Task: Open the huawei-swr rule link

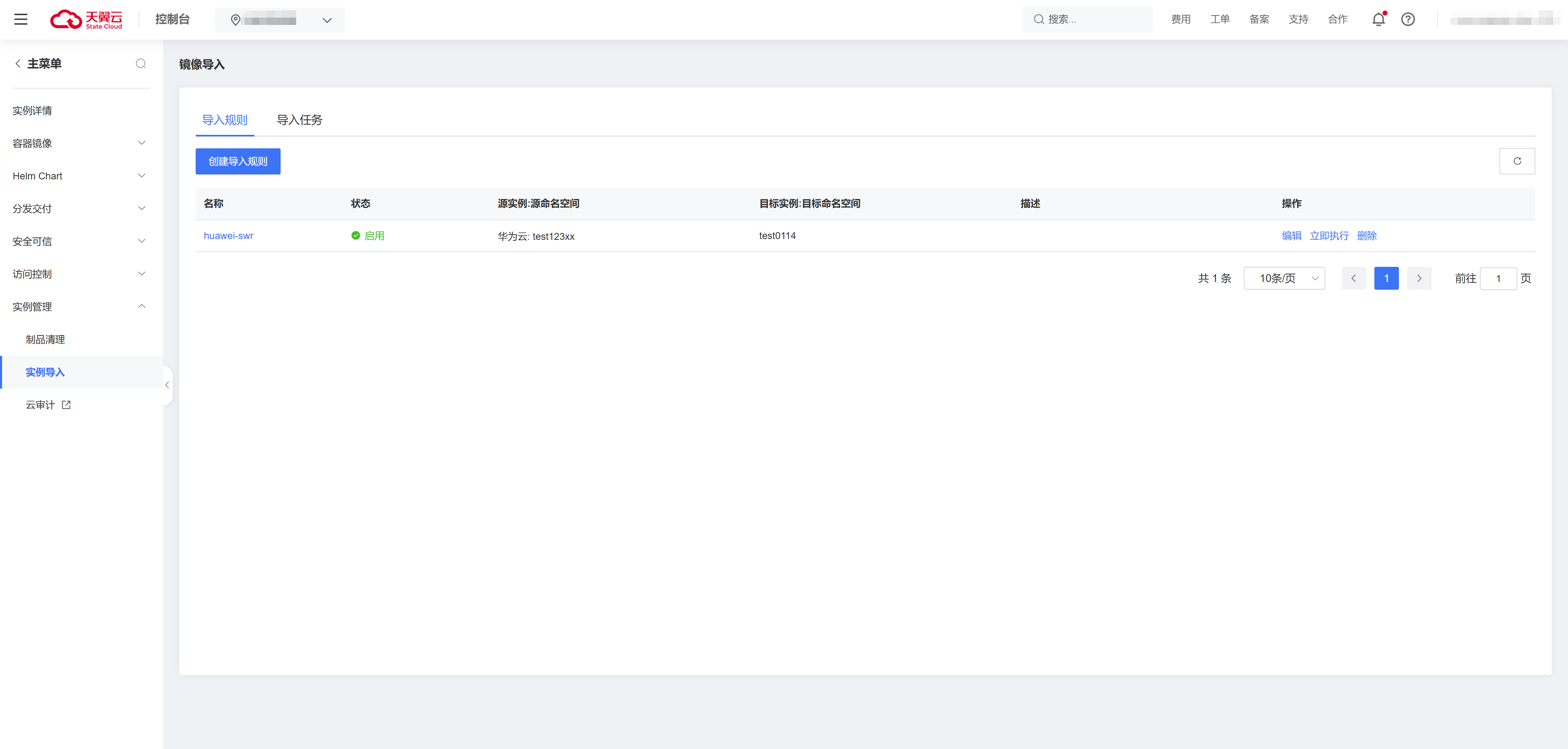Action: 228,236
